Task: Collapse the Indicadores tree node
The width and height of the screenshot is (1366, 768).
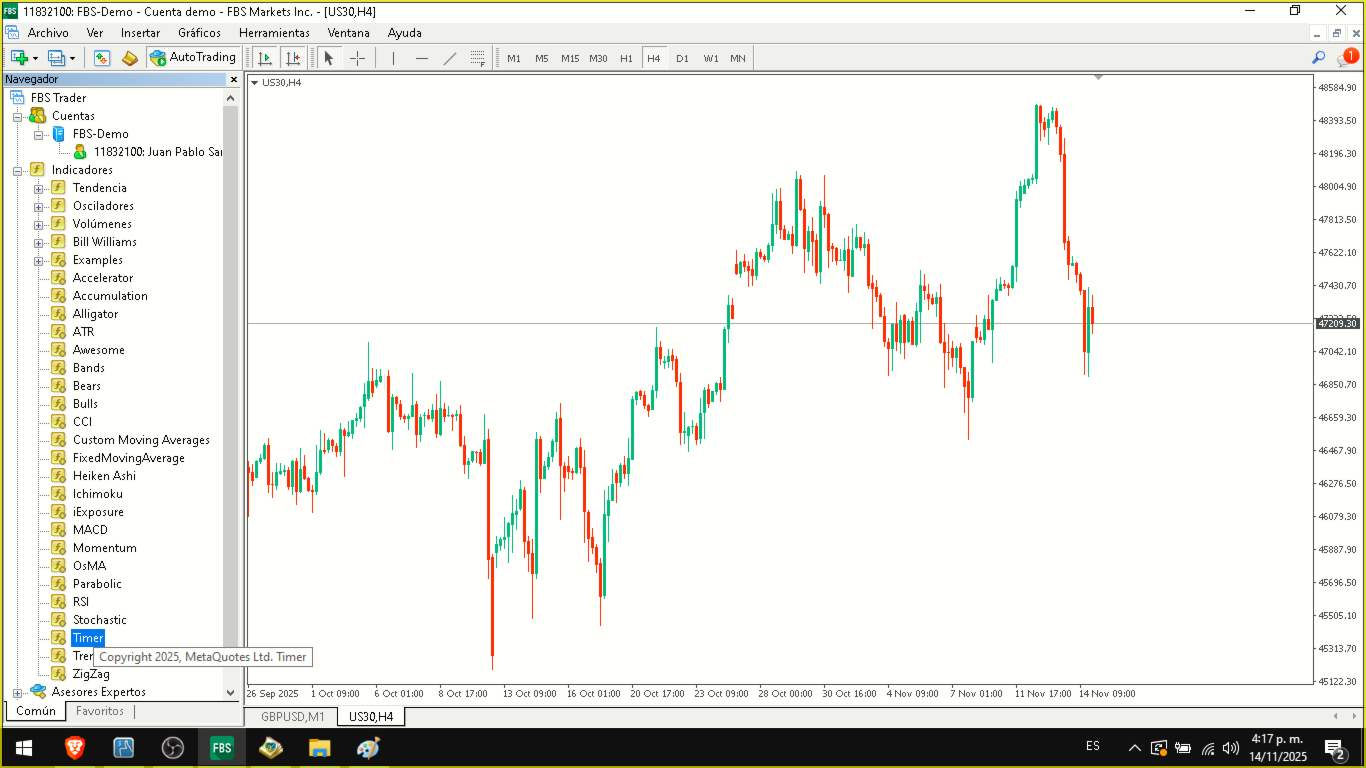Action: click(17, 170)
